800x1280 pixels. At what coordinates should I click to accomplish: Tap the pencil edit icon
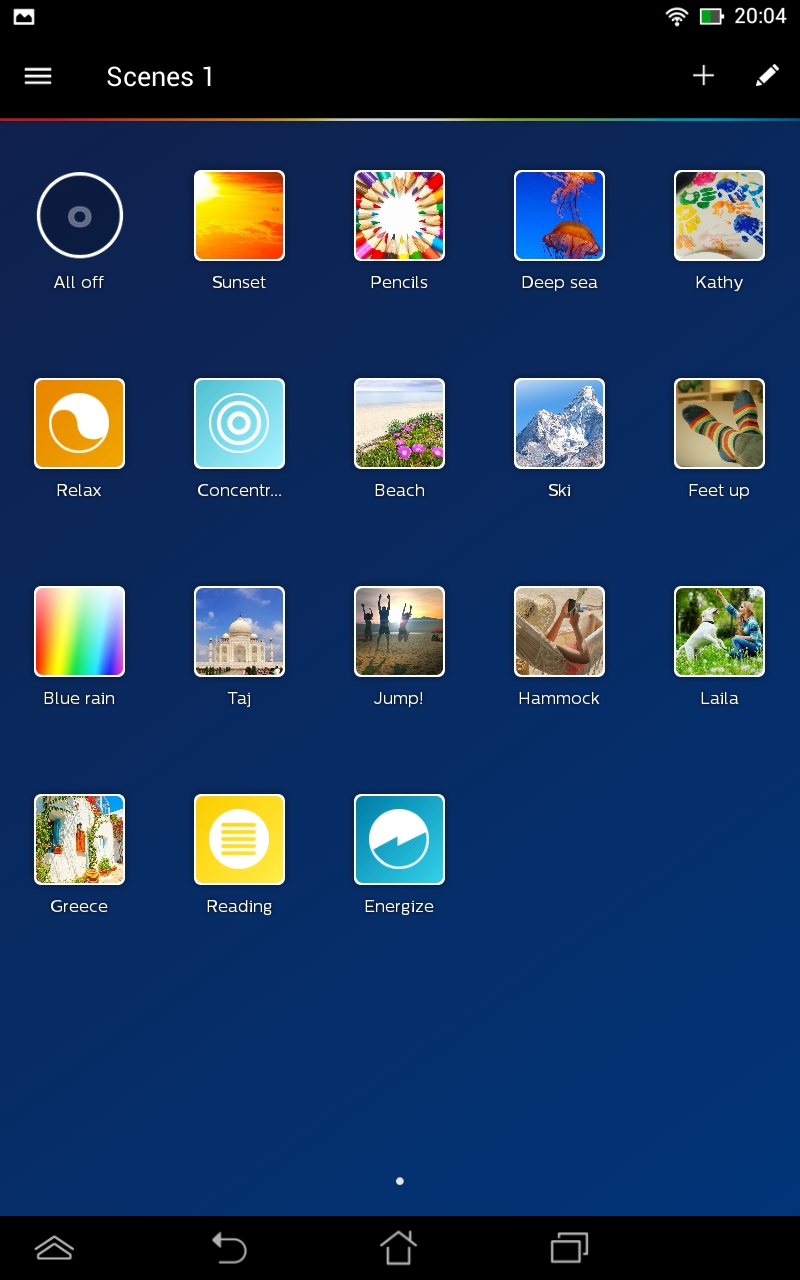[x=767, y=76]
